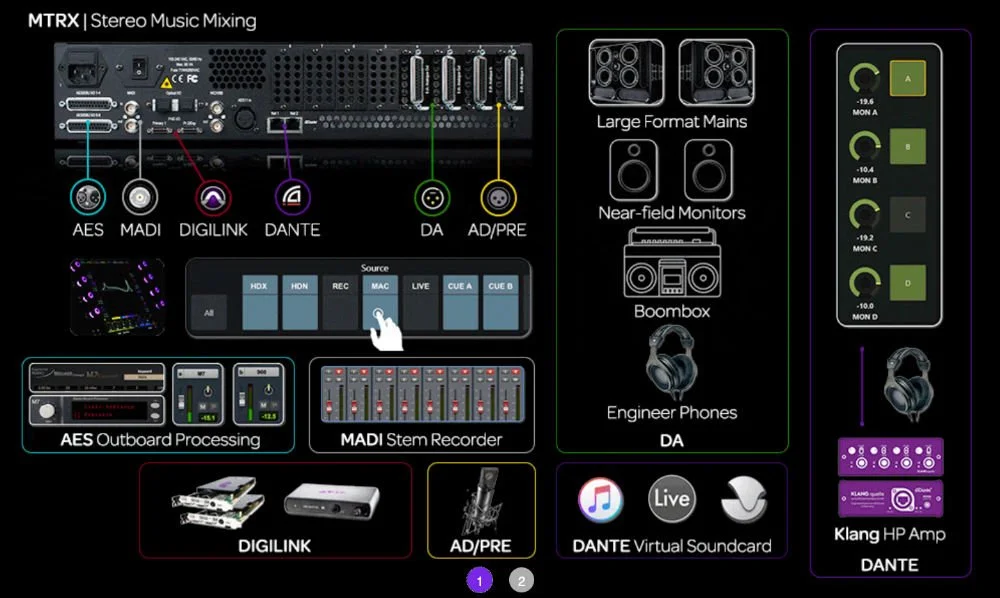Select the right Large Format Mains speaker
Screen dimensions: 1000x598
pyautogui.click(x=716, y=72)
